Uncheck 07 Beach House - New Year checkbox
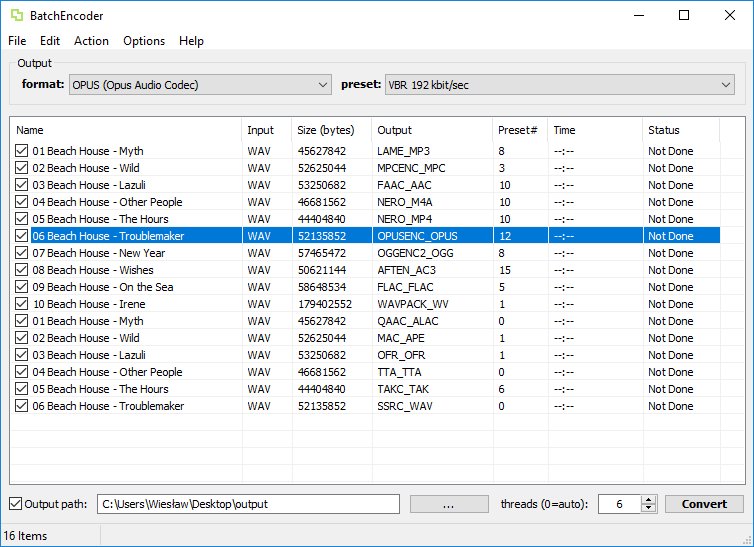 click(x=21, y=253)
